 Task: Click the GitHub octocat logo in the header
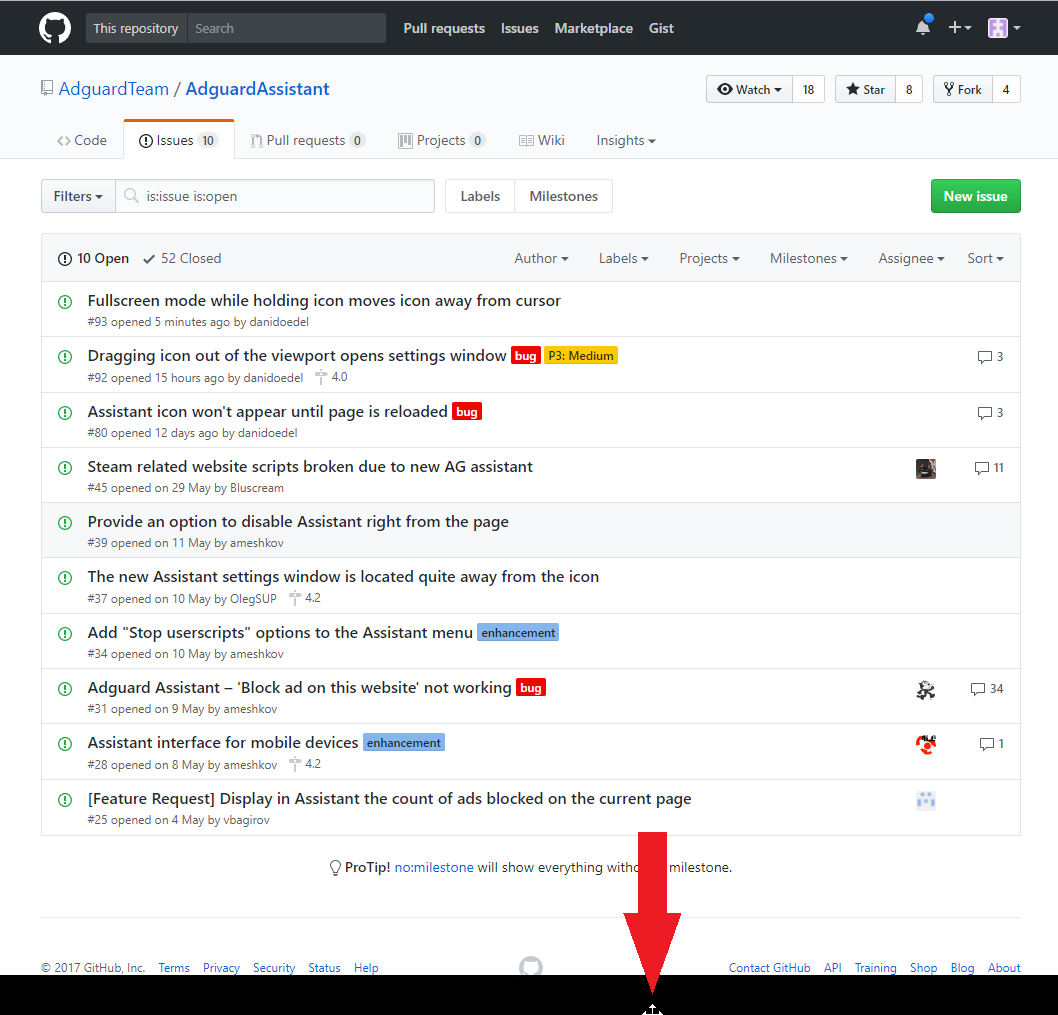click(54, 27)
